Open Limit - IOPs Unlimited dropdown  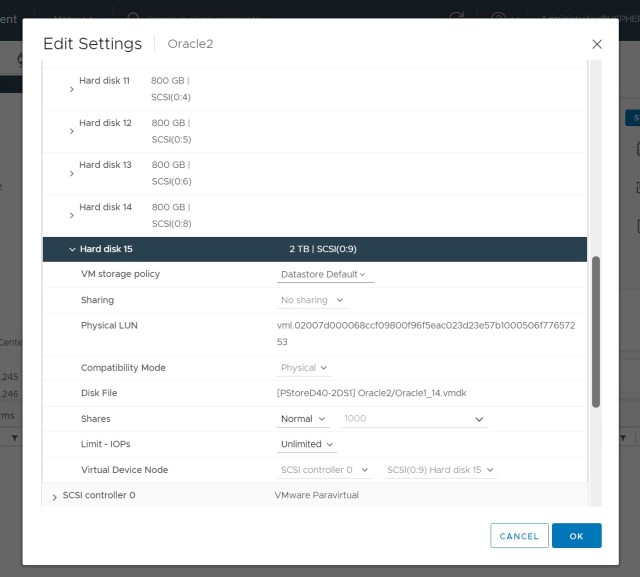pos(307,444)
